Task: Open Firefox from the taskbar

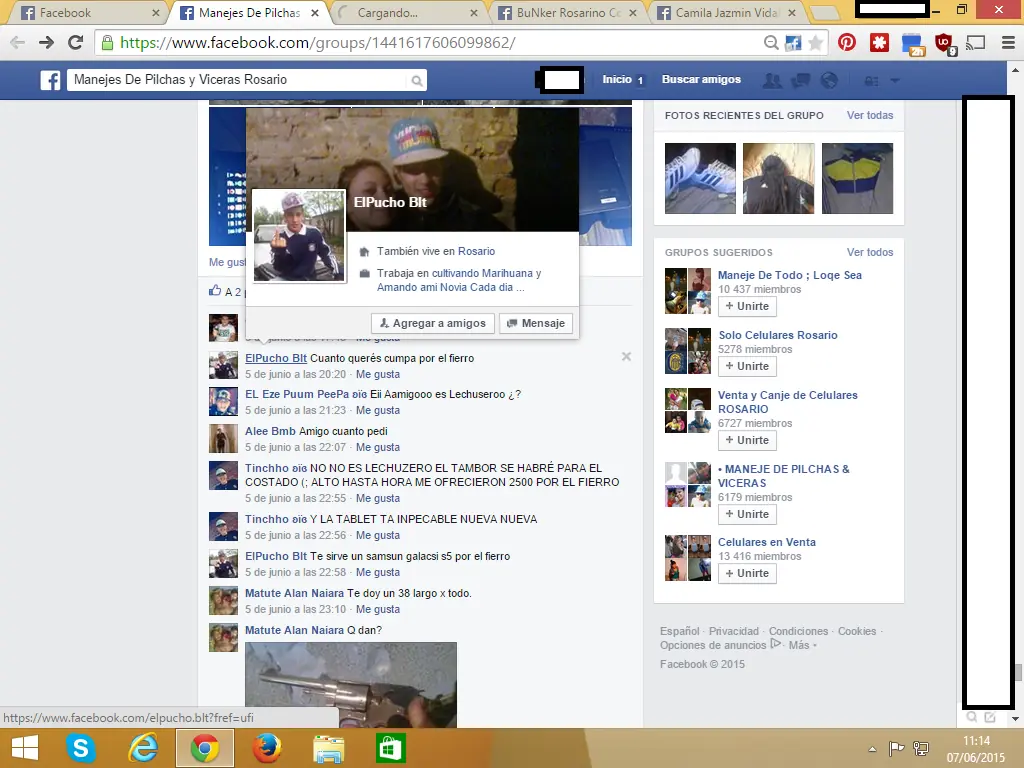Action: [266, 747]
